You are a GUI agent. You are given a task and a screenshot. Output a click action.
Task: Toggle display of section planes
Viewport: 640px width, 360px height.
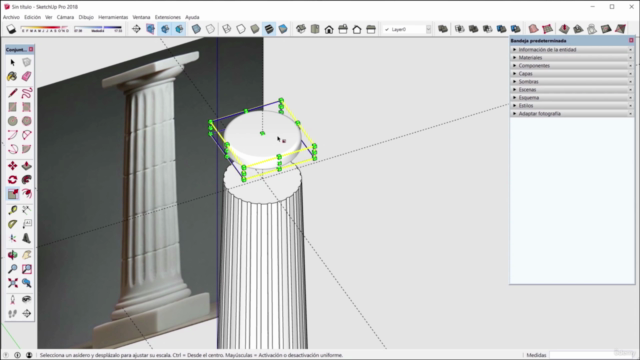click(x=151, y=29)
